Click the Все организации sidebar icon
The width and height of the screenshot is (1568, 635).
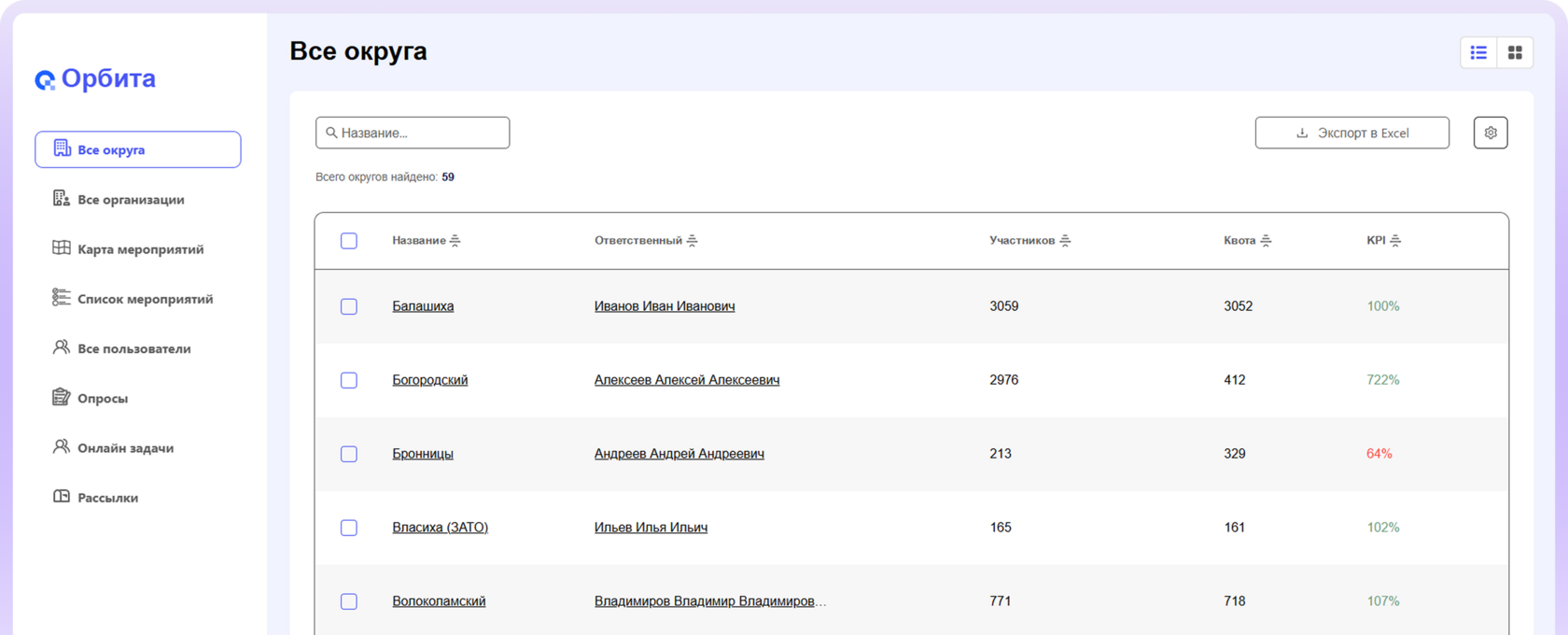(62, 198)
